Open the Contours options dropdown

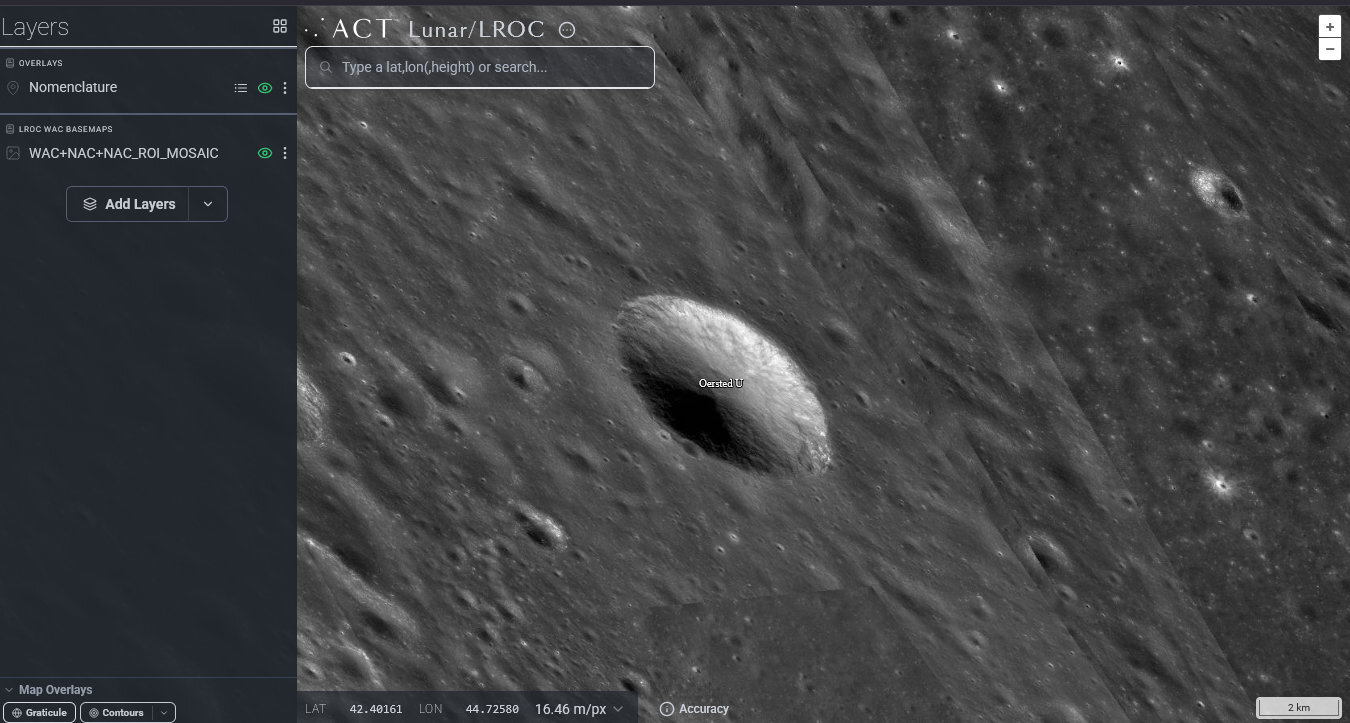tap(164, 713)
